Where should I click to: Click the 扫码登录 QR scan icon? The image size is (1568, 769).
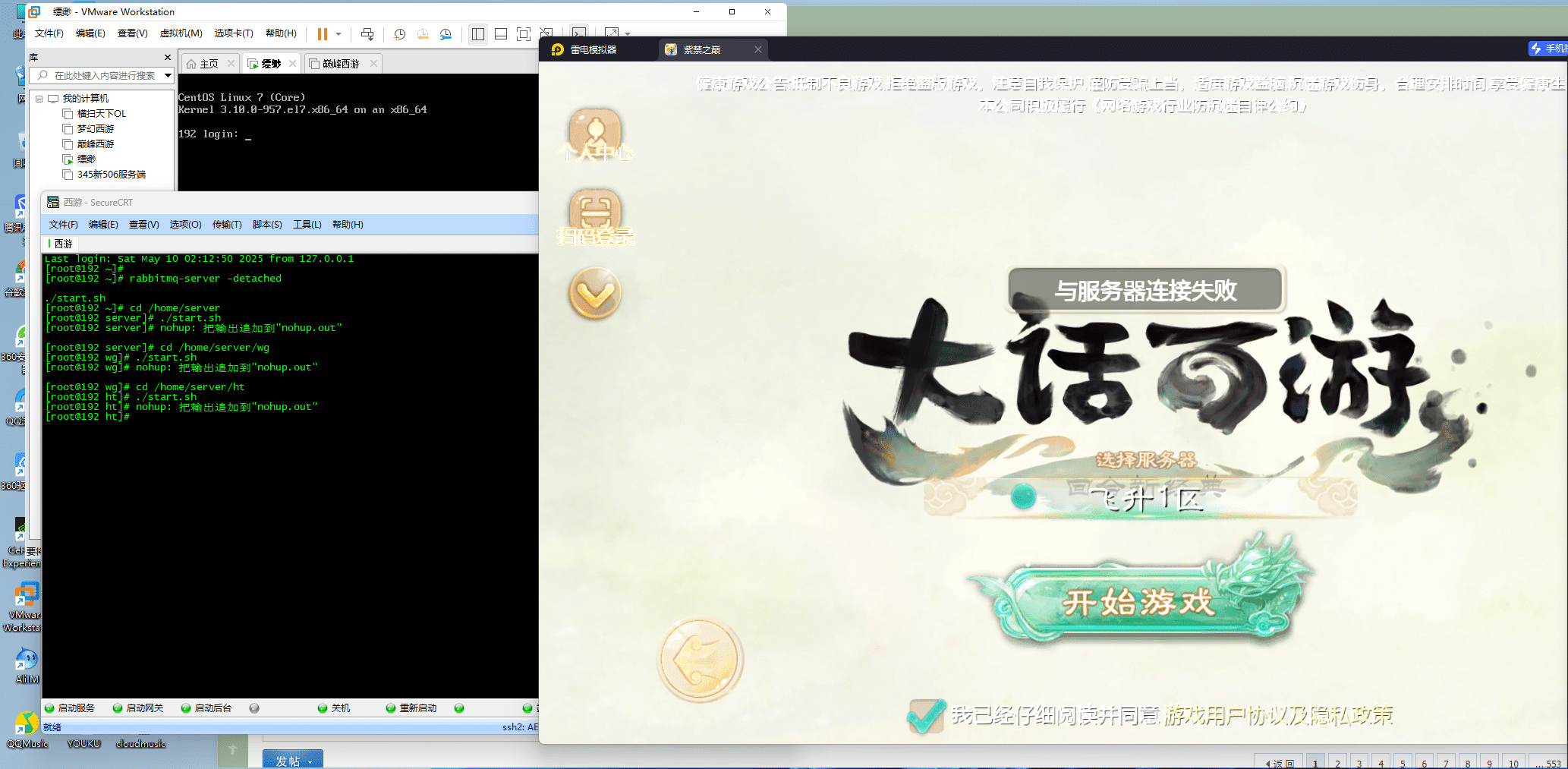[x=595, y=216]
